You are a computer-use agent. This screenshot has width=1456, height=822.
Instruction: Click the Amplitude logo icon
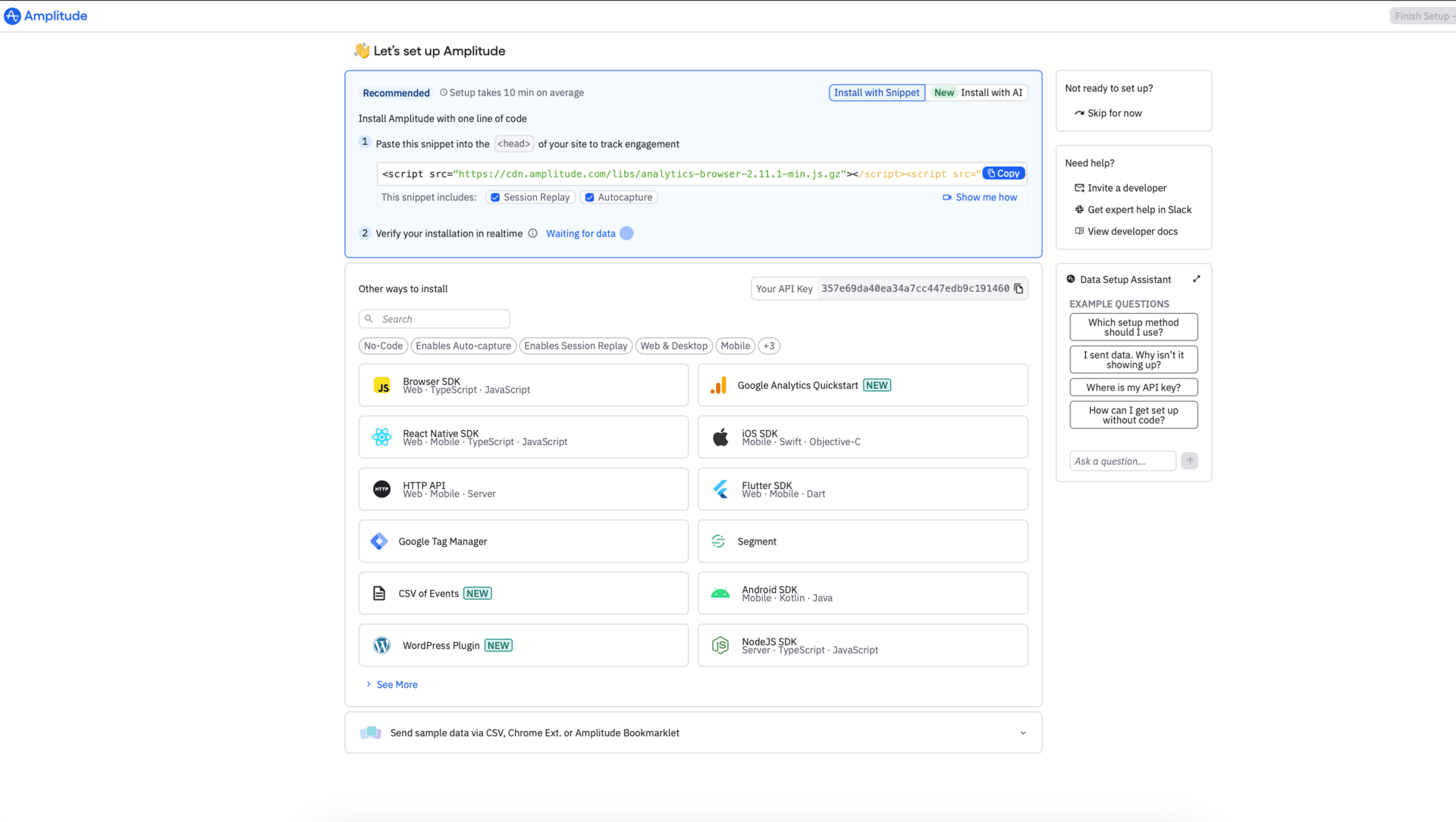coord(12,16)
